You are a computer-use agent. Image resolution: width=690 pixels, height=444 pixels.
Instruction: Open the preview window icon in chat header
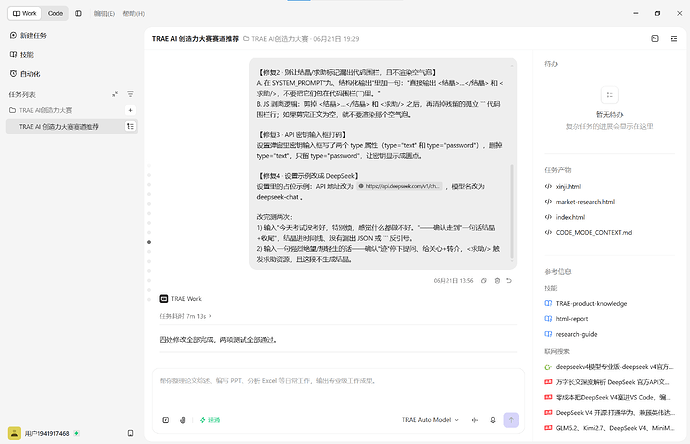coord(655,39)
